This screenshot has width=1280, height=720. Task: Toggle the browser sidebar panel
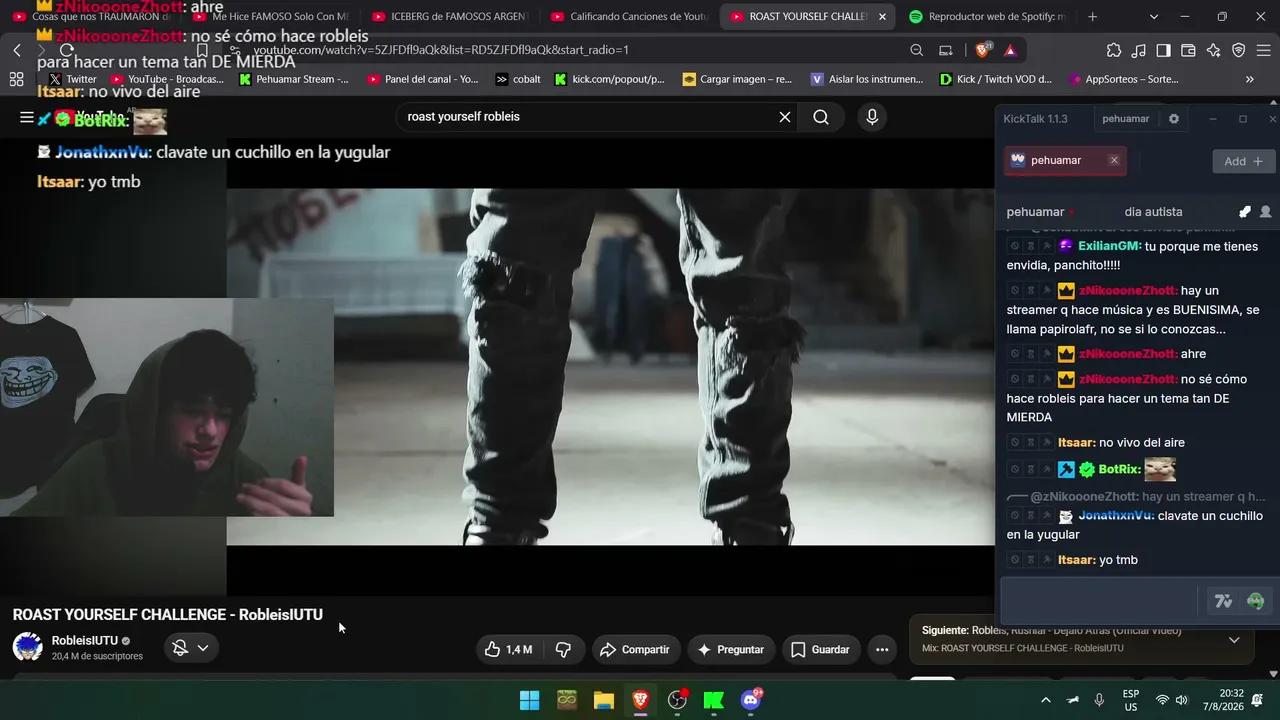(1163, 50)
